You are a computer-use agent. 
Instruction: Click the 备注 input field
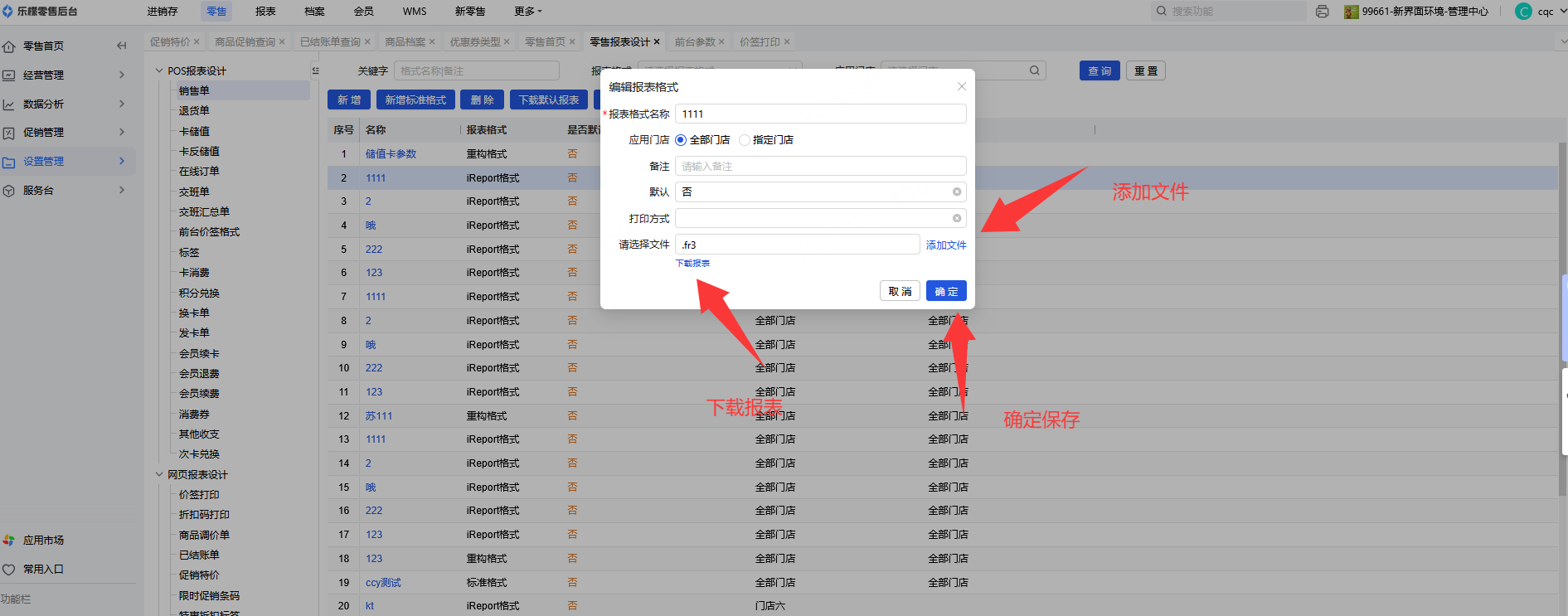(820, 166)
